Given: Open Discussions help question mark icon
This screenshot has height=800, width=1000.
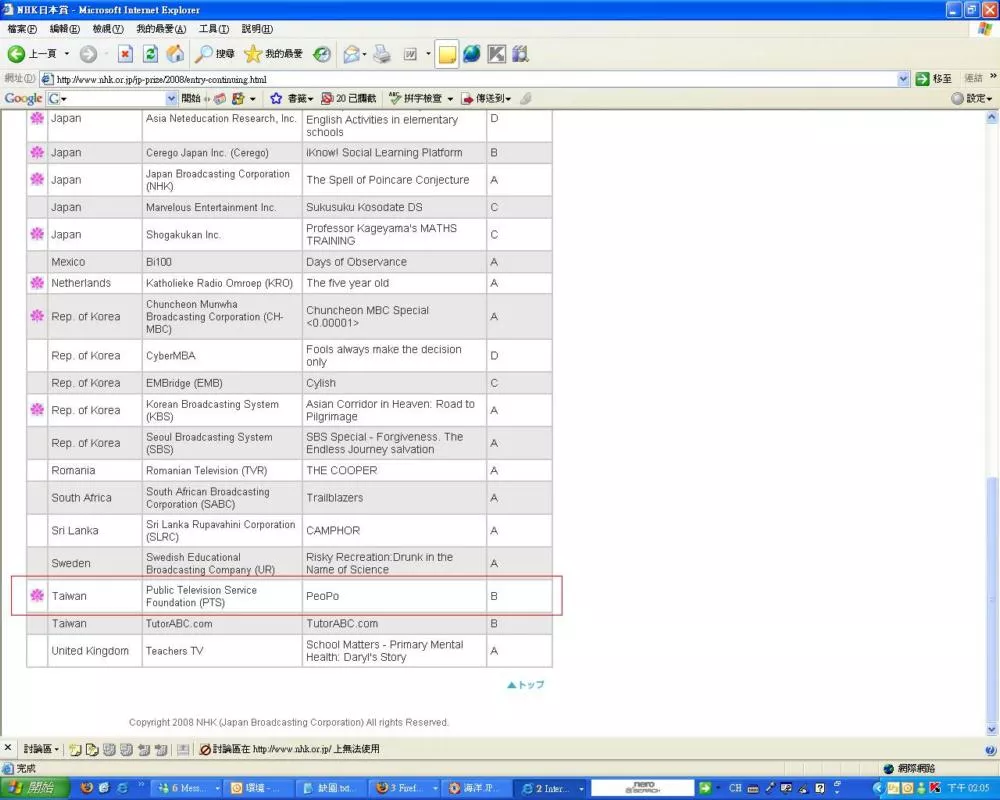Looking at the screenshot, I should point(990,750).
